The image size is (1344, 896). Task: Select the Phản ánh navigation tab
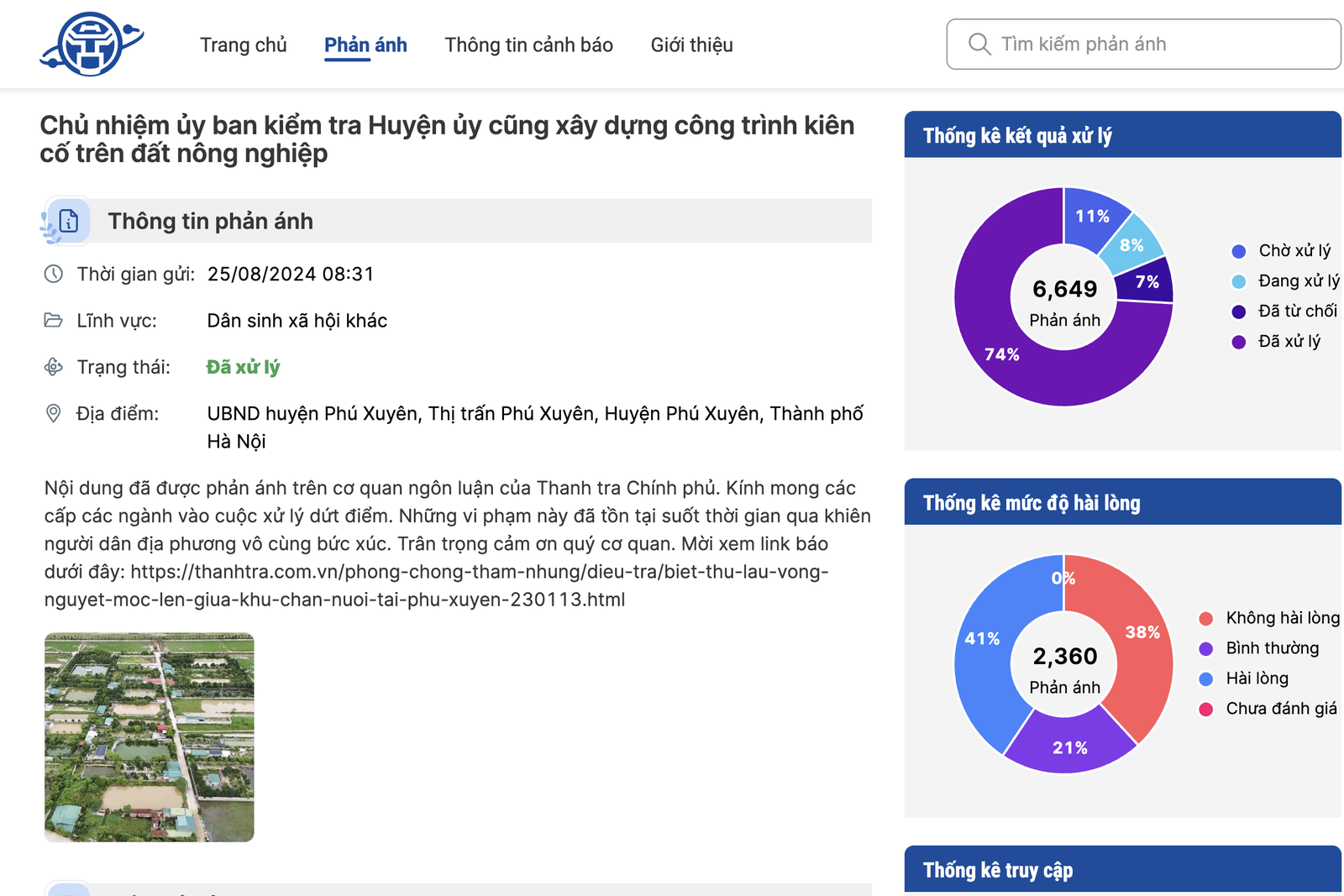click(x=365, y=45)
